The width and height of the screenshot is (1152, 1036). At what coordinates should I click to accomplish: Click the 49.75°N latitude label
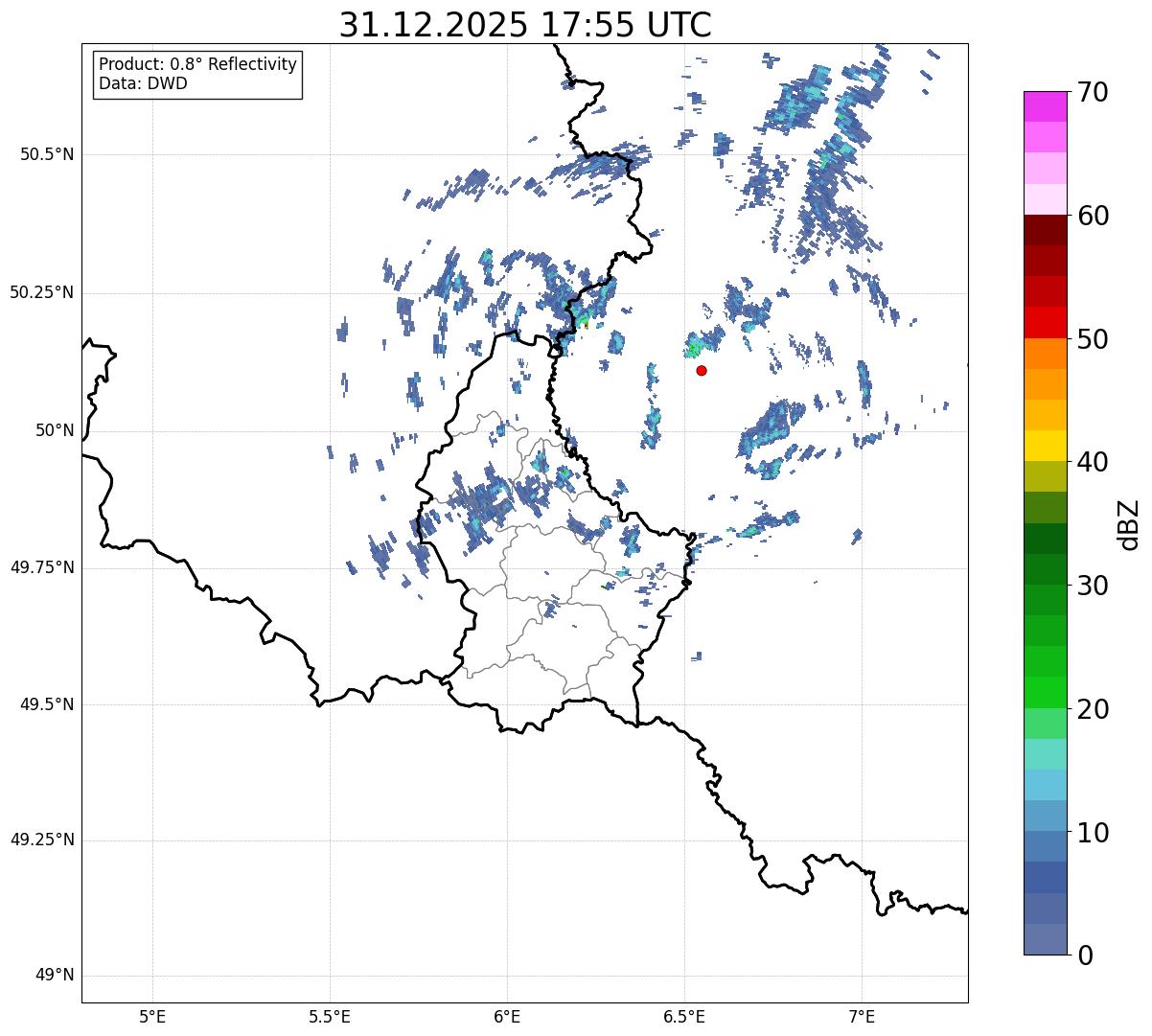(x=42, y=567)
